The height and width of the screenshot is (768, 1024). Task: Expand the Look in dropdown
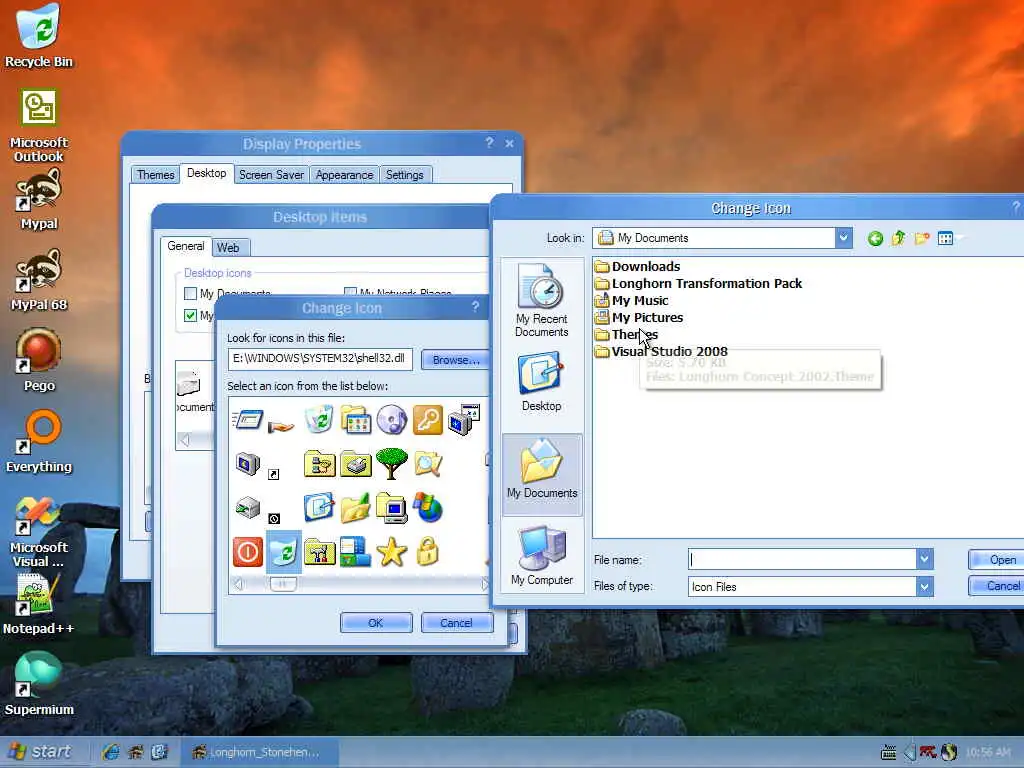click(843, 238)
